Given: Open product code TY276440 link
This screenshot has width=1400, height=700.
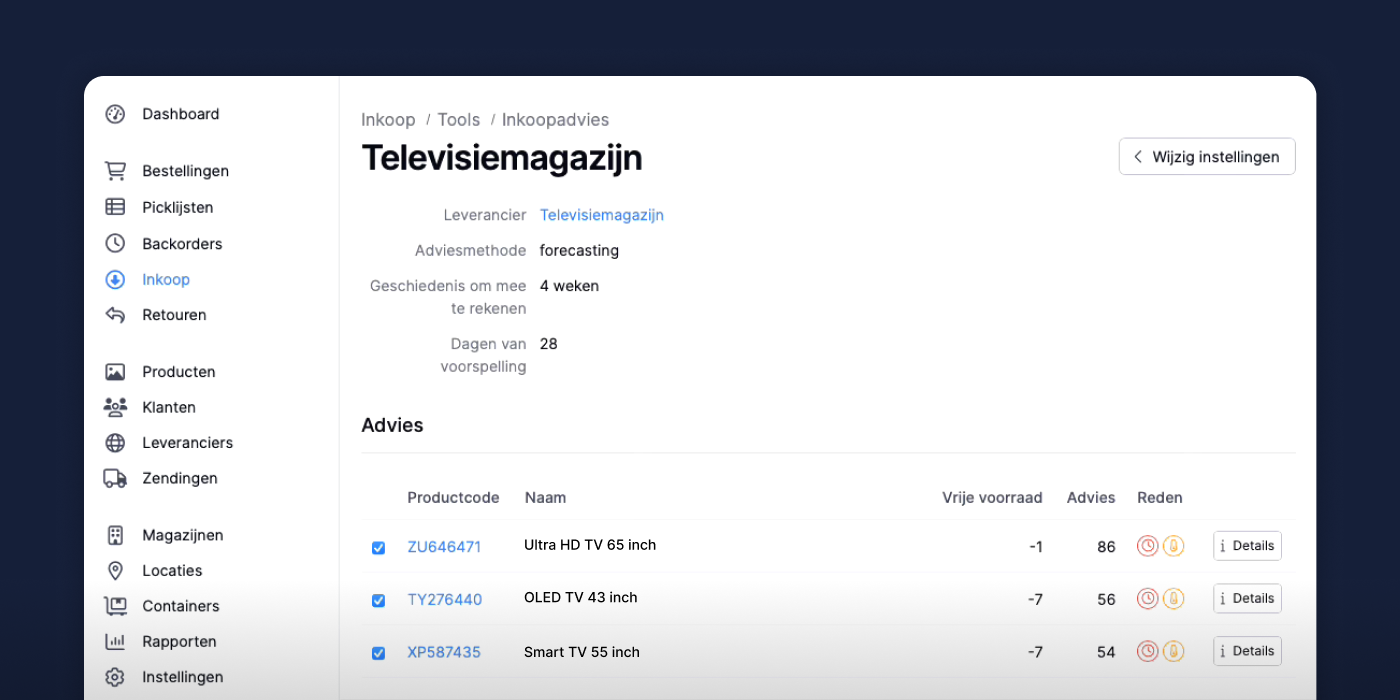Looking at the screenshot, I should [x=444, y=600].
